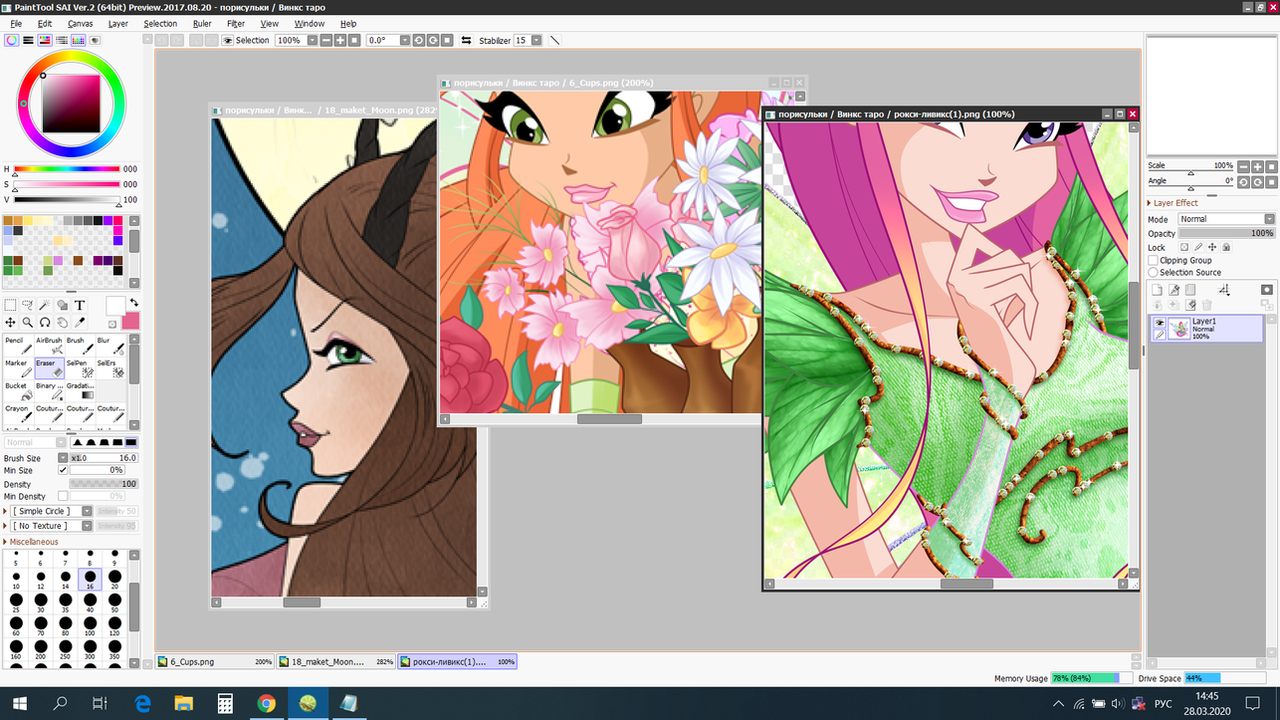Open the Stabilizer level dropdown
Screen dimensions: 1280x720
tap(537, 41)
